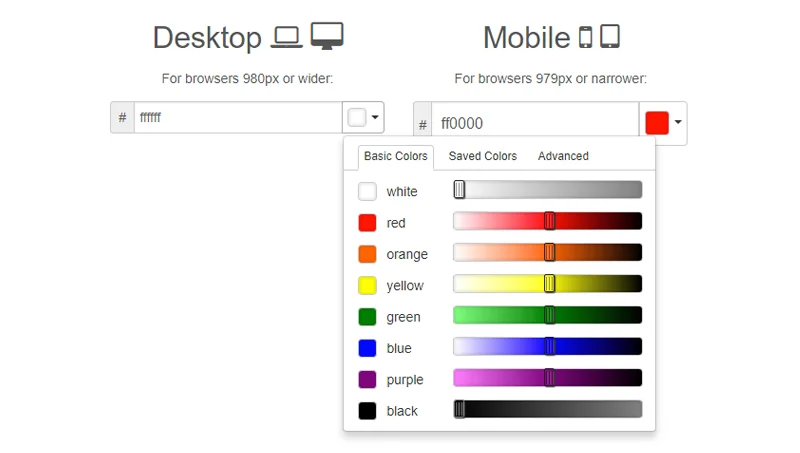Click the 'orange' color label
800x453 pixels.
coord(407,255)
